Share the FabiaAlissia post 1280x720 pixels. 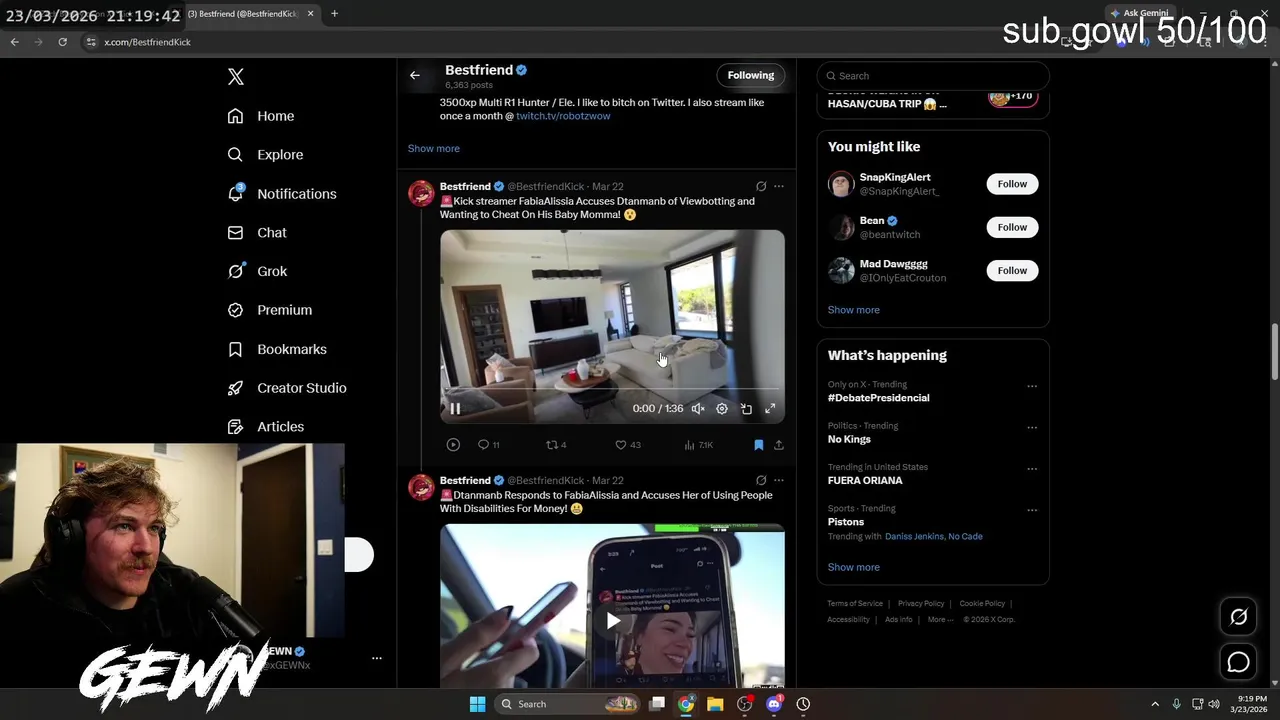(x=779, y=445)
